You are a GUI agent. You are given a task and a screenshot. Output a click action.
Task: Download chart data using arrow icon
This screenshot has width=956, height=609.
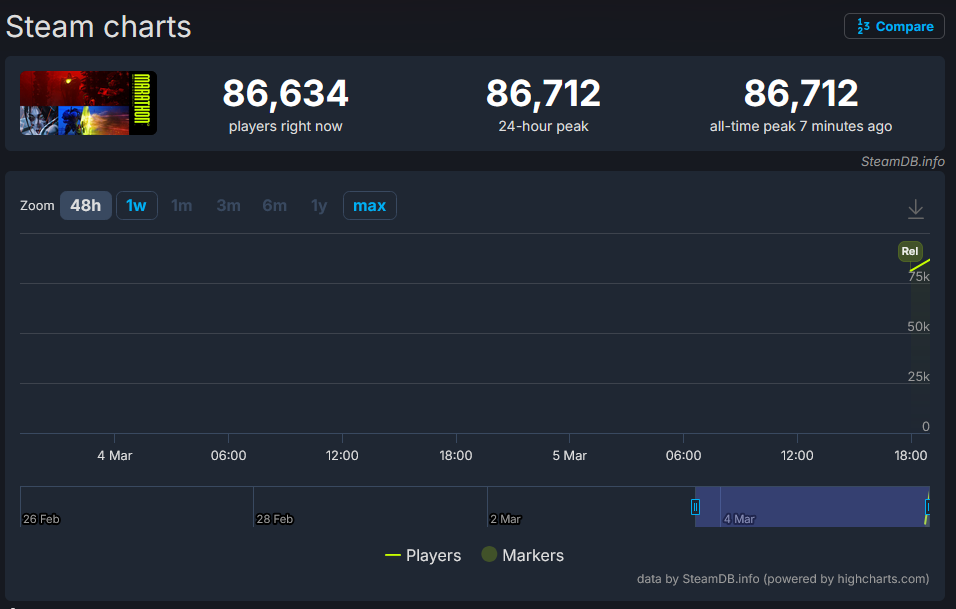tap(915, 209)
